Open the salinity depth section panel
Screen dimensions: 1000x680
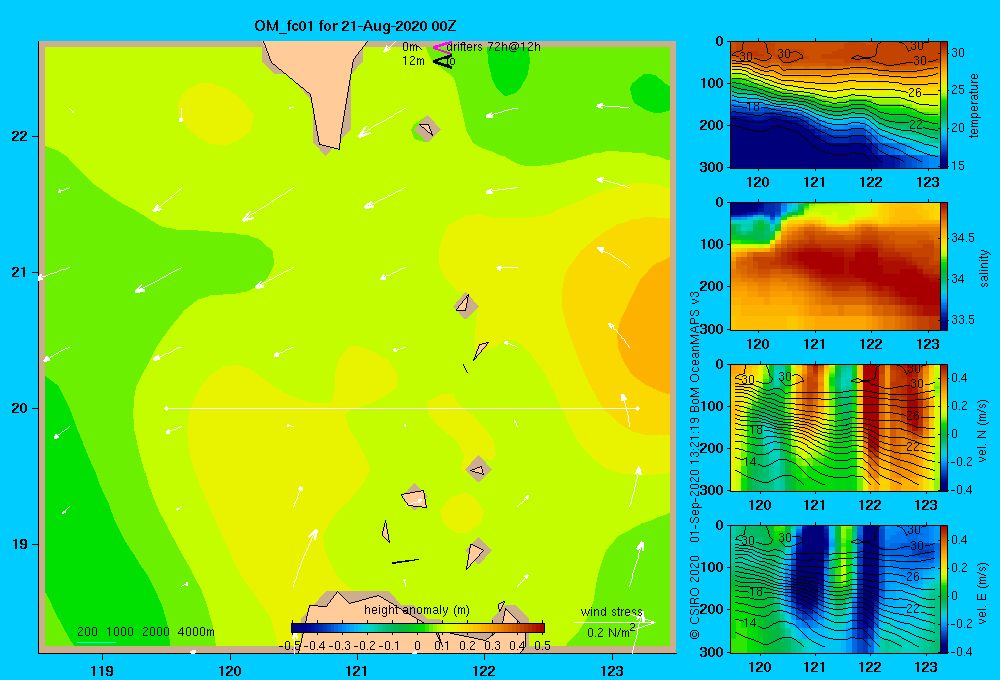834,266
